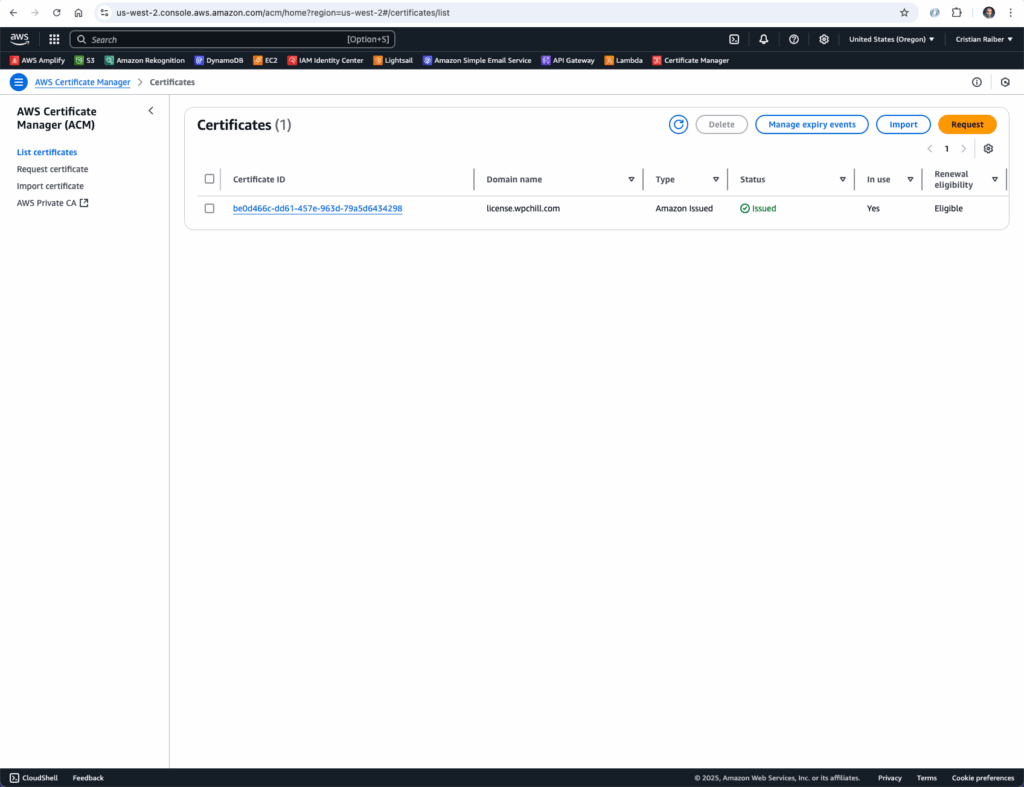The image size is (1024, 787).
Task: Open the CloudShell icon in top navigation bar
Action: [x=734, y=40]
